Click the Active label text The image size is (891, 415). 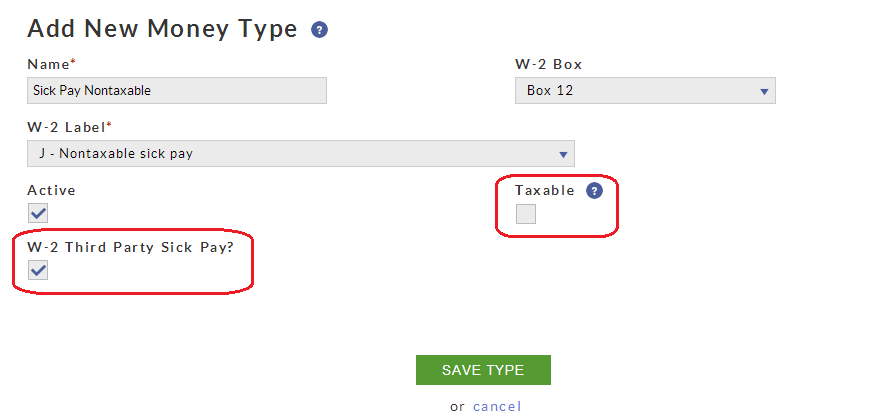(x=51, y=190)
